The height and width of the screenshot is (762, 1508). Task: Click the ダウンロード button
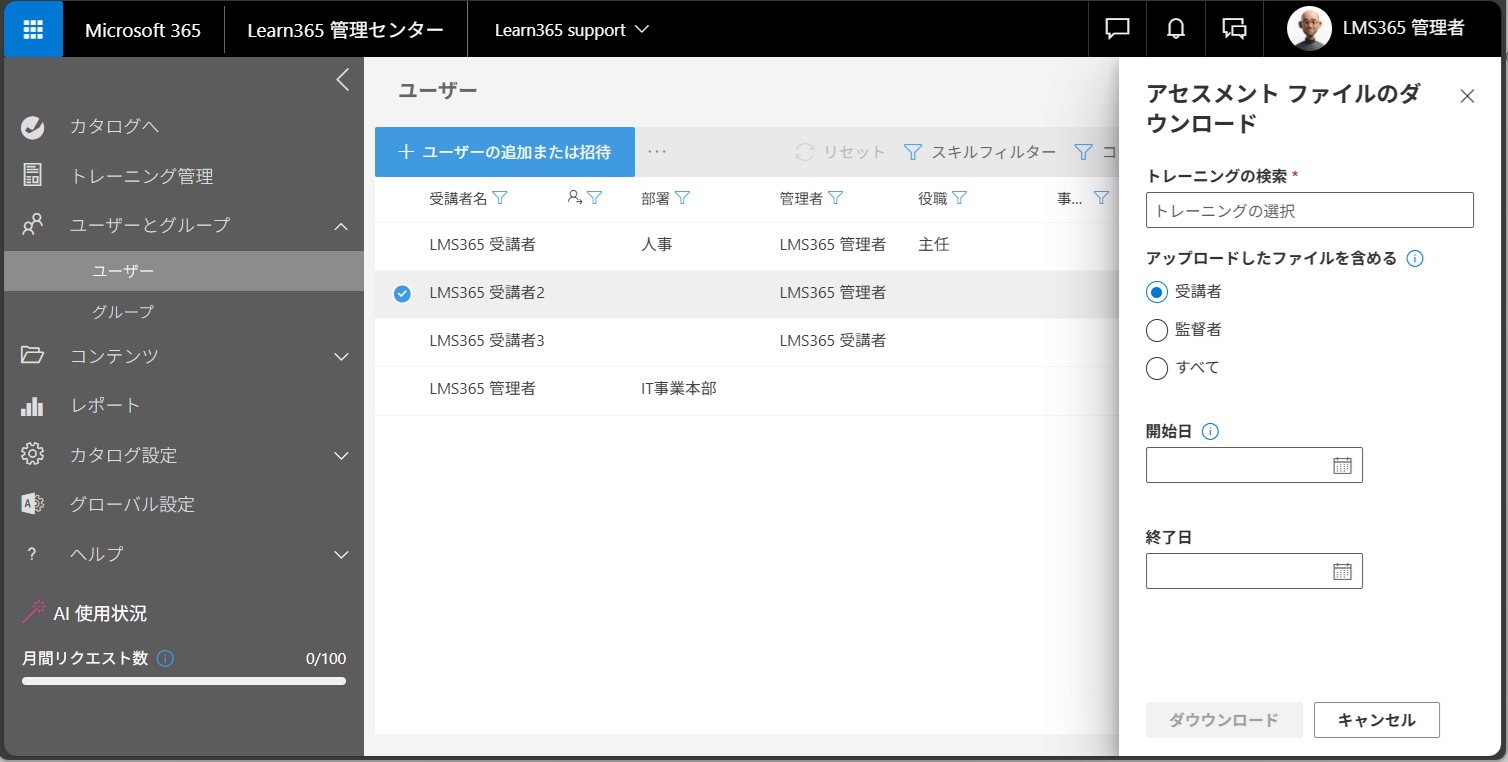pos(1224,720)
